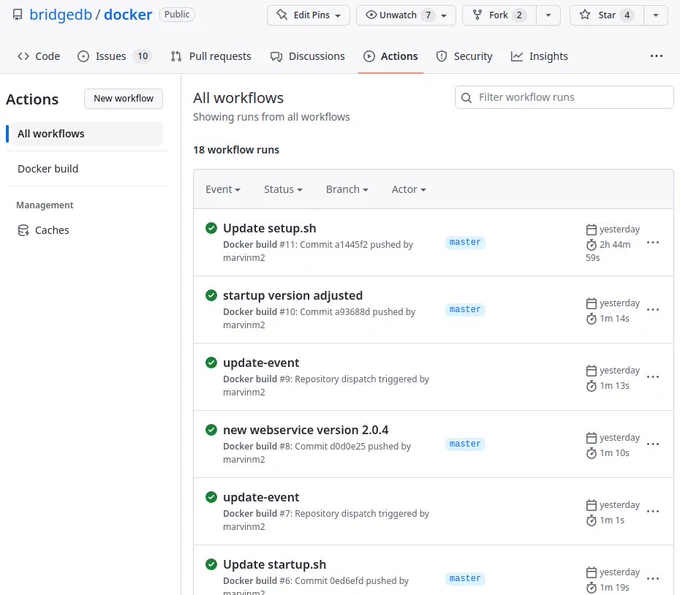
Task: Click success checkmark of startup version adjusted
Action: click(x=211, y=295)
